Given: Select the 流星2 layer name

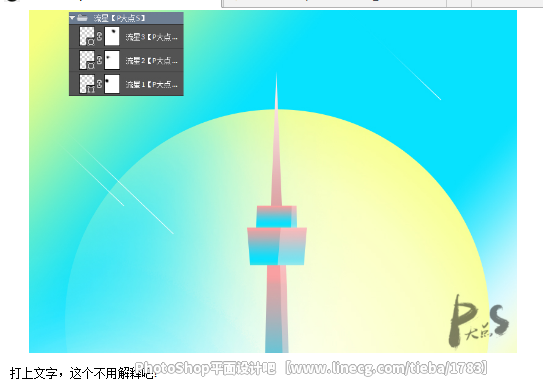Looking at the screenshot, I should click(152, 61).
